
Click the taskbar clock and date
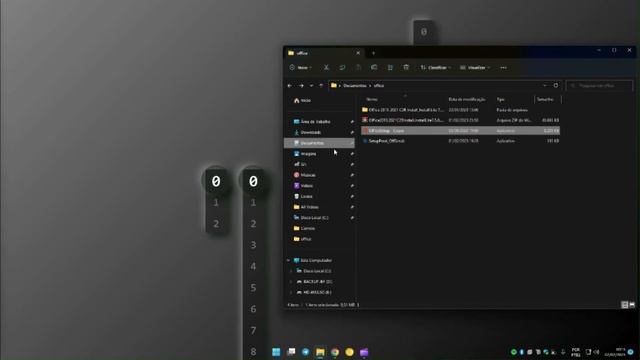point(615,352)
